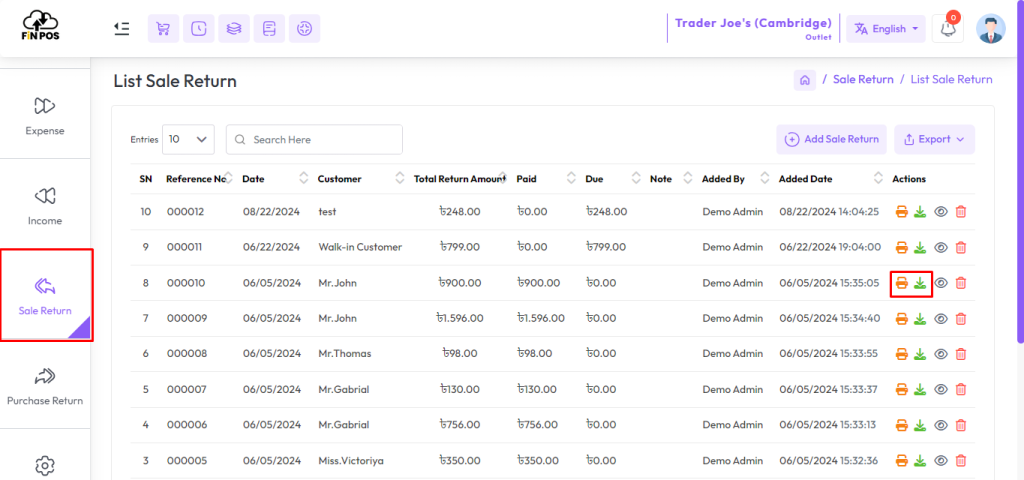1024x480 pixels.
Task: Print Mr.Thomas return 000008
Action: click(902, 354)
